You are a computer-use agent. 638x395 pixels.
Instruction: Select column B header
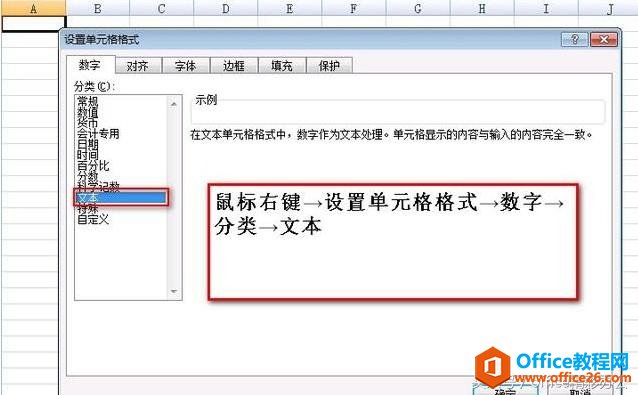(x=98, y=8)
